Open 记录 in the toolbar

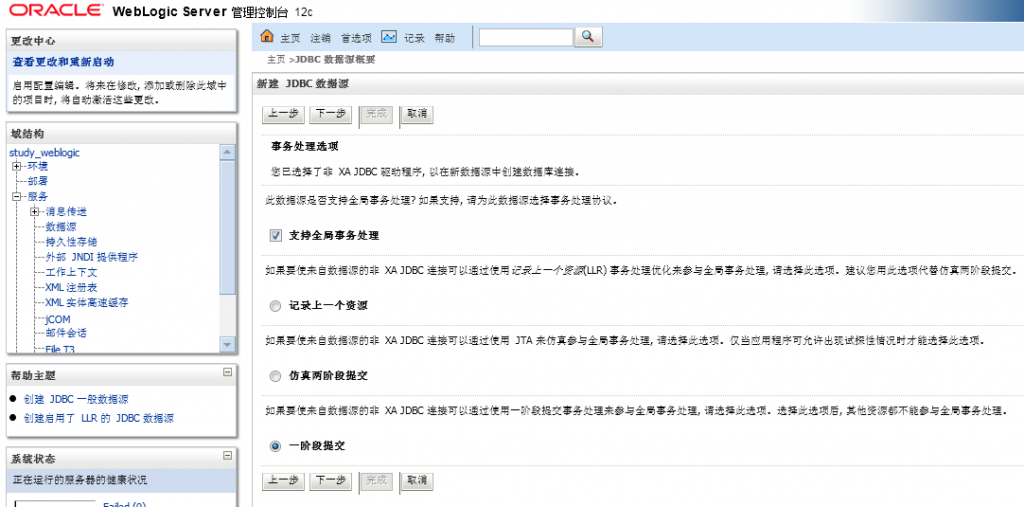pos(414,38)
